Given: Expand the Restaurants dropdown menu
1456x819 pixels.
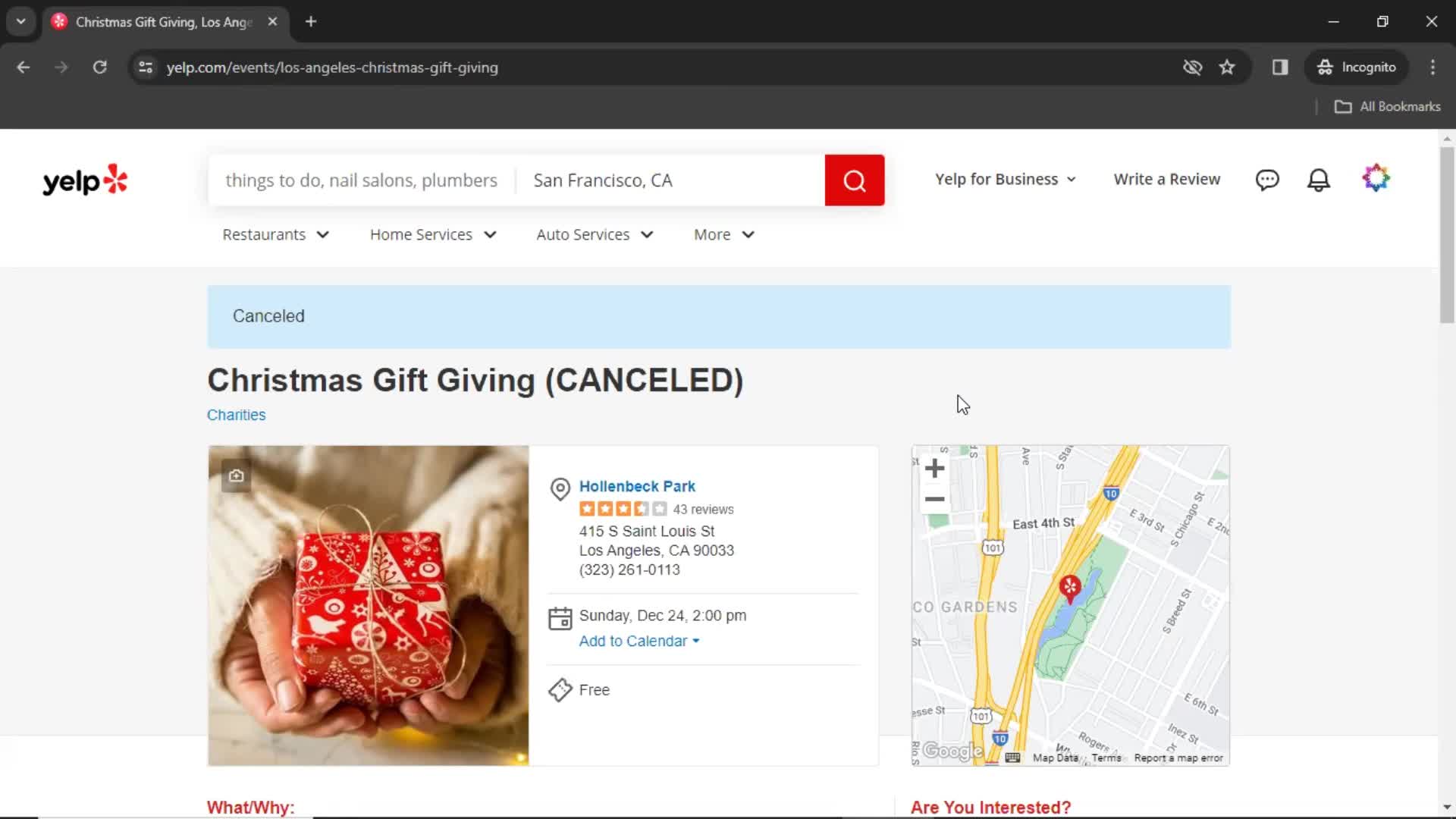Looking at the screenshot, I should [277, 234].
